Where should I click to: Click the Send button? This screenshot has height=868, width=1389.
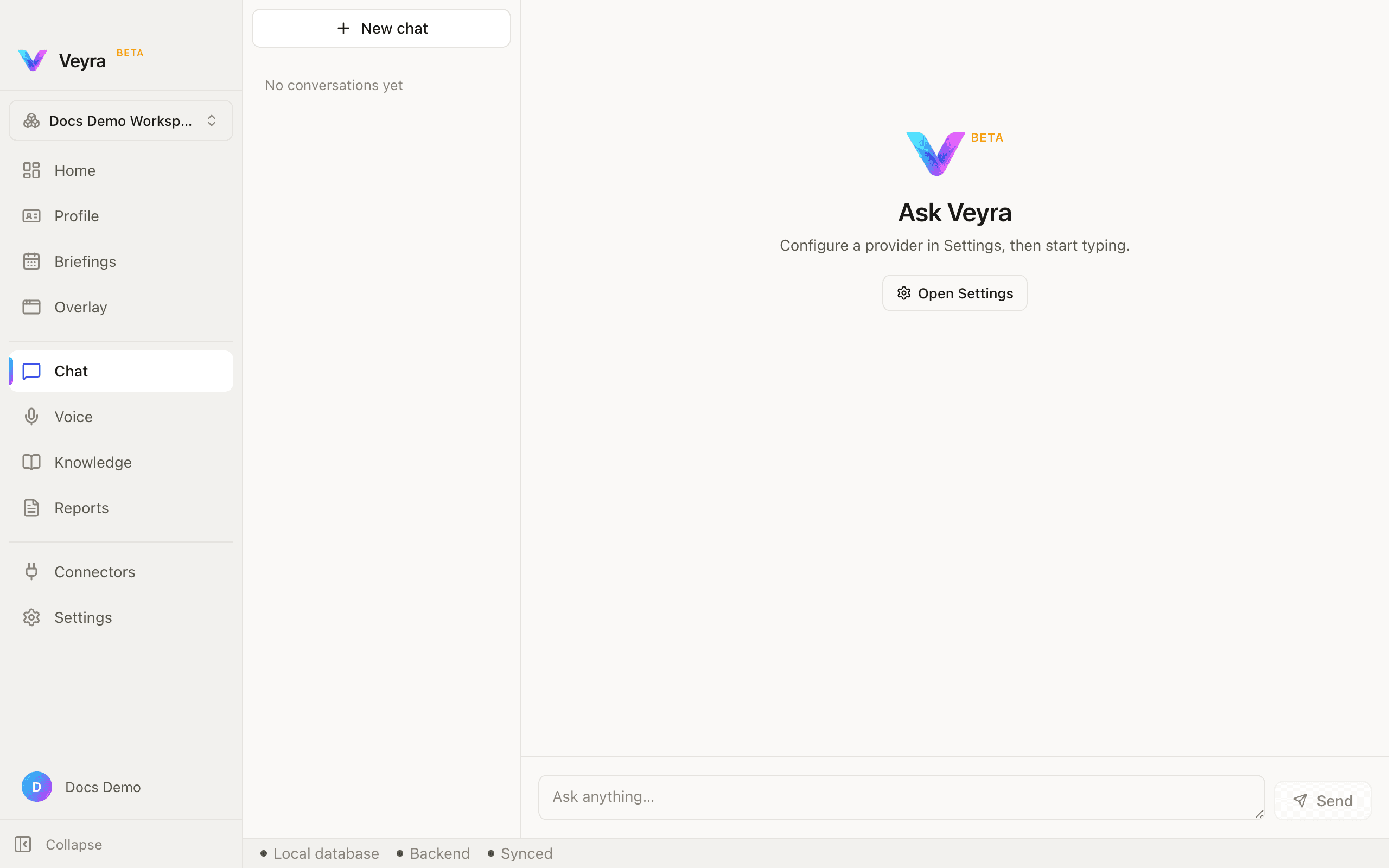(1322, 801)
